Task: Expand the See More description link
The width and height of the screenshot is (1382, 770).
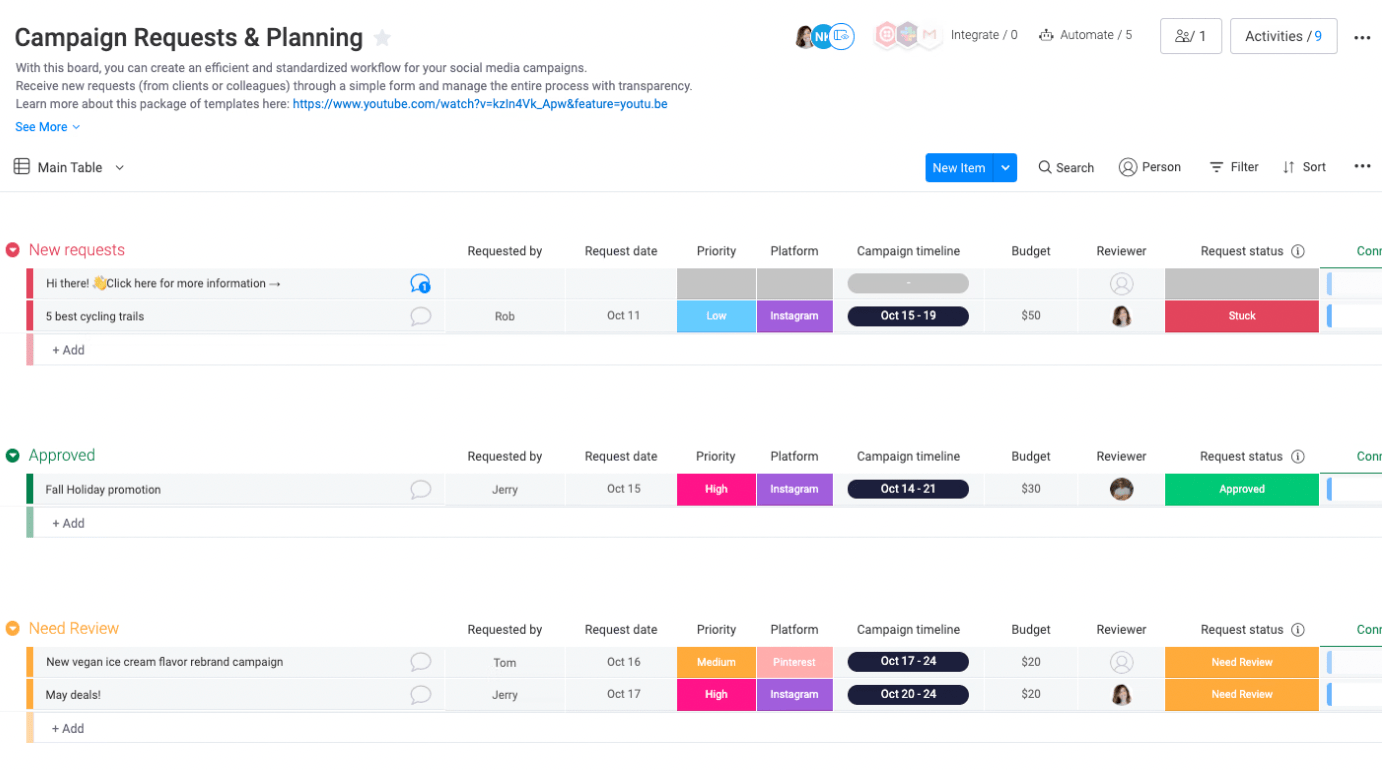Action: 47,127
